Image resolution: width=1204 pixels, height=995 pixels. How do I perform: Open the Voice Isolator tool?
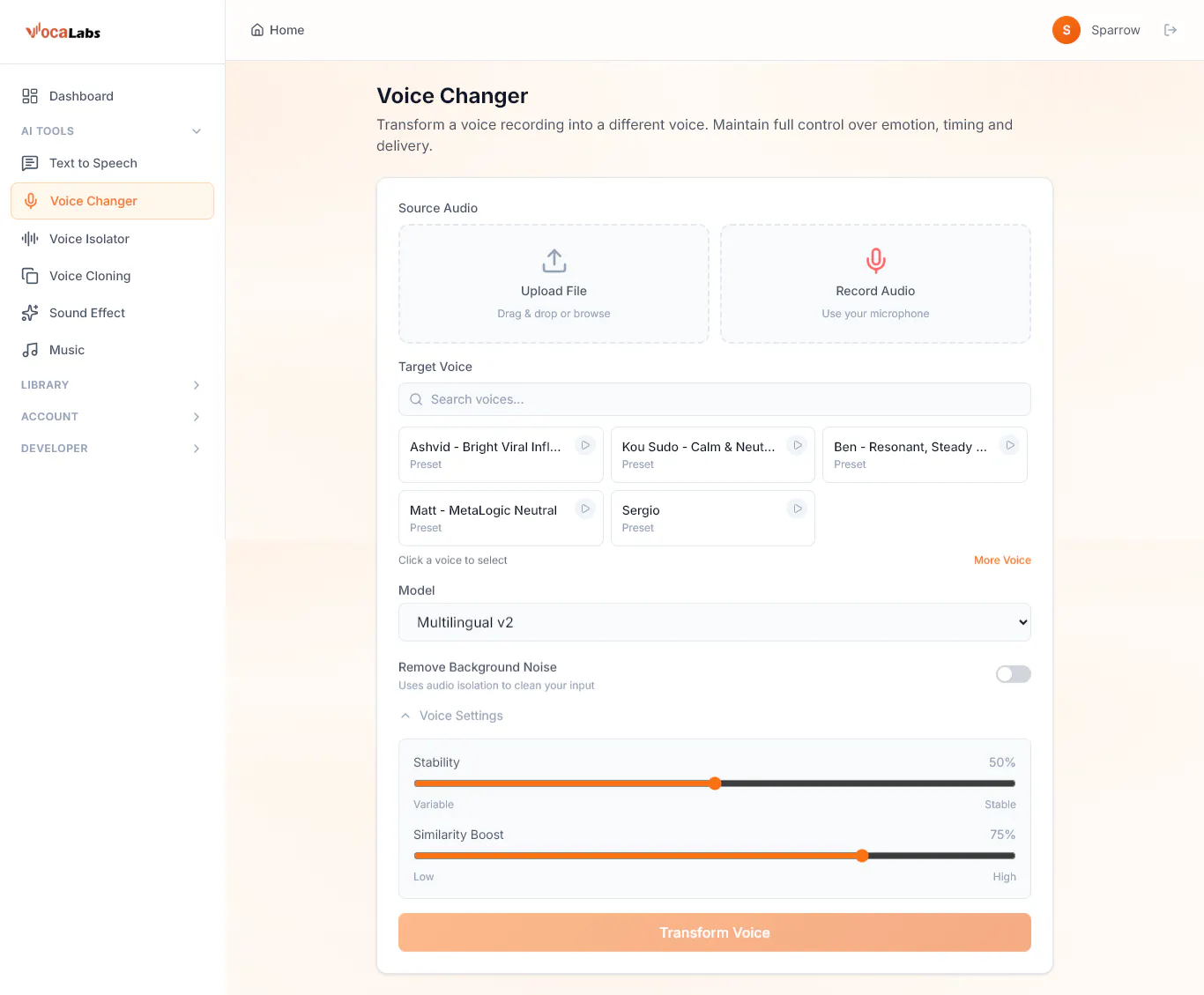(112, 239)
